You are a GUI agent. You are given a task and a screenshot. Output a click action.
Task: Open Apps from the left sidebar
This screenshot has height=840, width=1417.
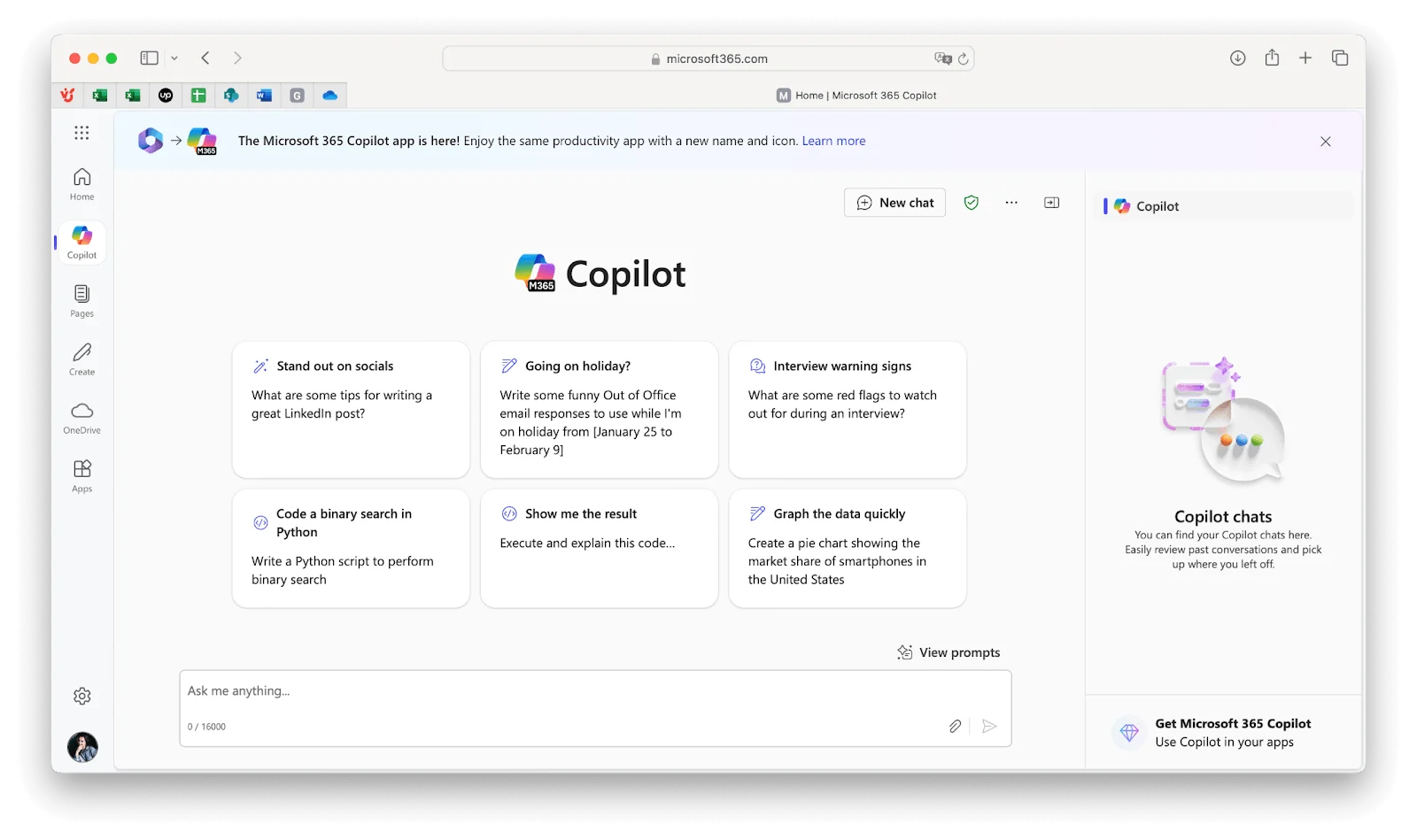coord(82,476)
